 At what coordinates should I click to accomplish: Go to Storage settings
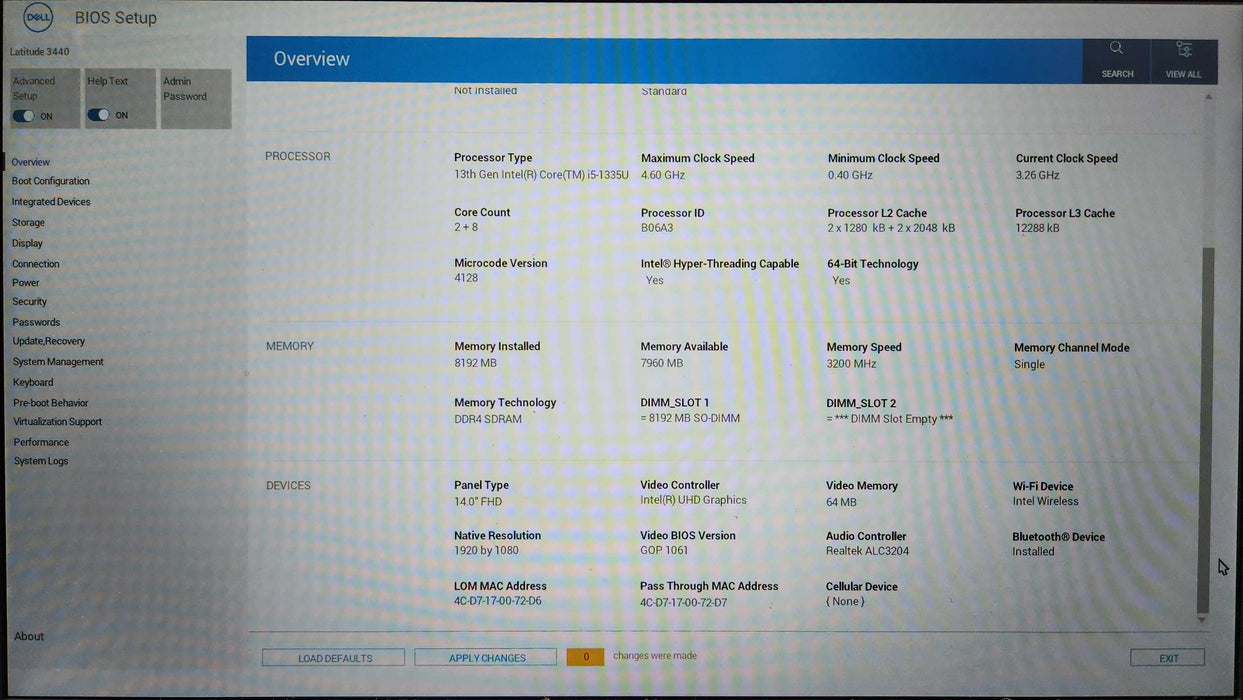[x=28, y=223]
